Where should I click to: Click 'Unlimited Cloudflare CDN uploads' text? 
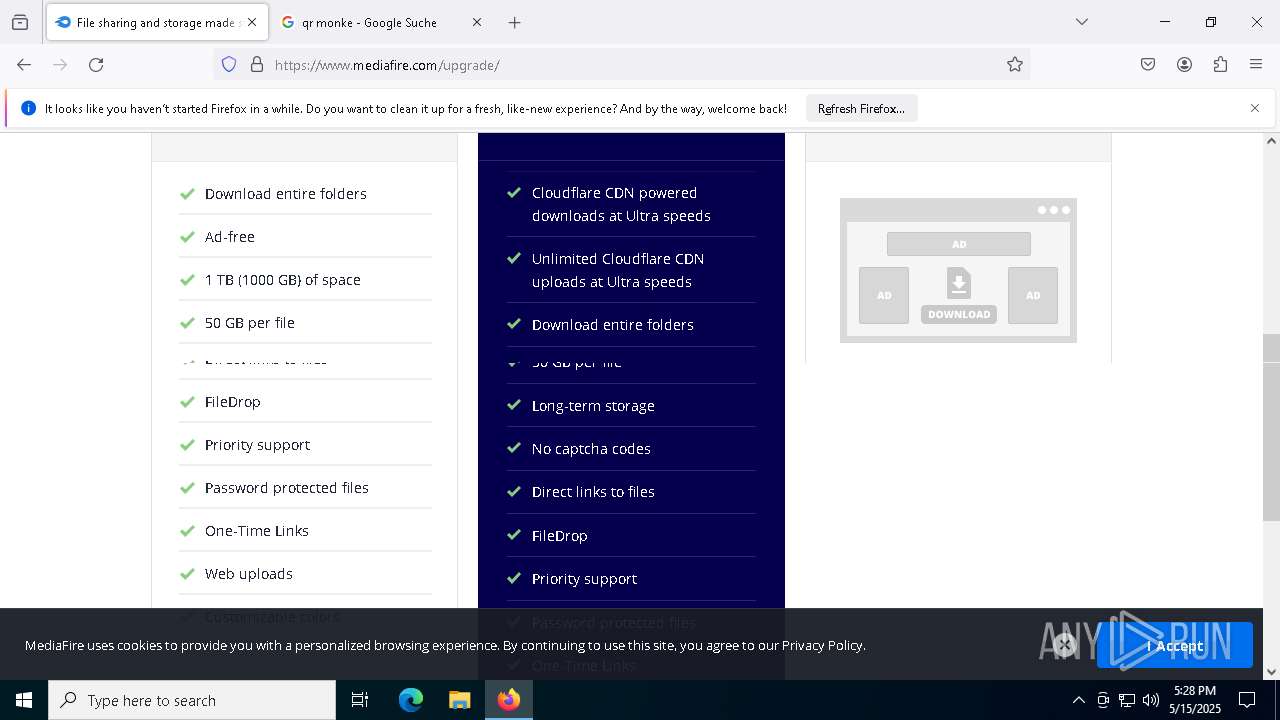click(x=618, y=270)
